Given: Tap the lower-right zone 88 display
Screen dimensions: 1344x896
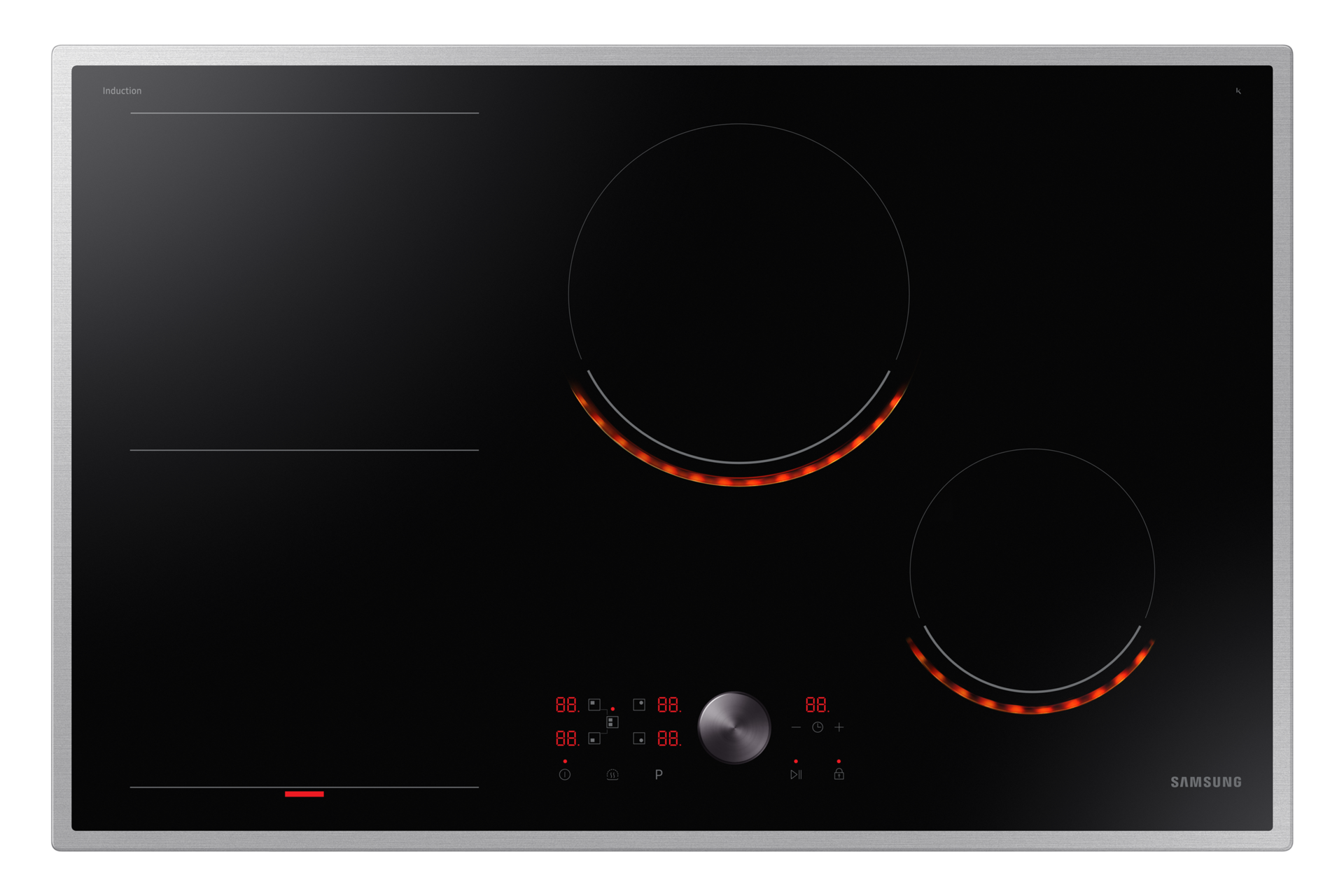Looking at the screenshot, I should click(668, 738).
